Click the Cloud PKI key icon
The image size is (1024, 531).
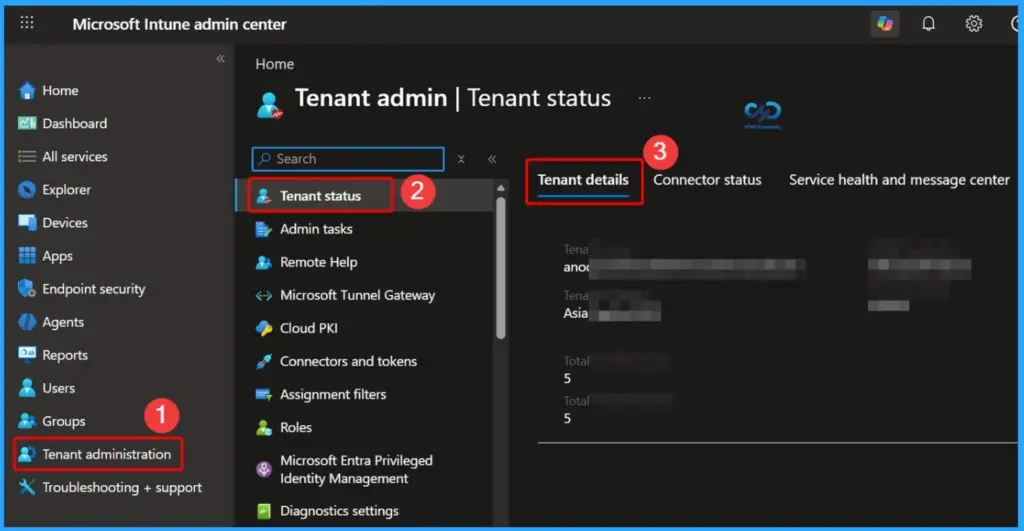click(263, 329)
